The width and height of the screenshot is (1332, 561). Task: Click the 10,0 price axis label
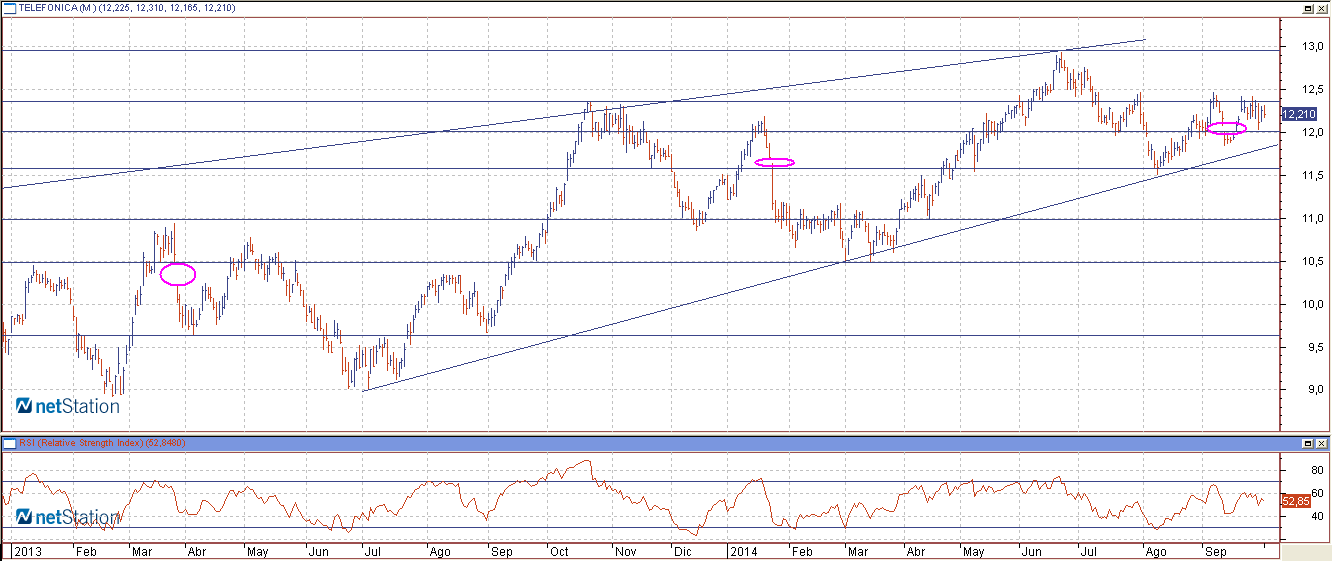(x=1313, y=304)
